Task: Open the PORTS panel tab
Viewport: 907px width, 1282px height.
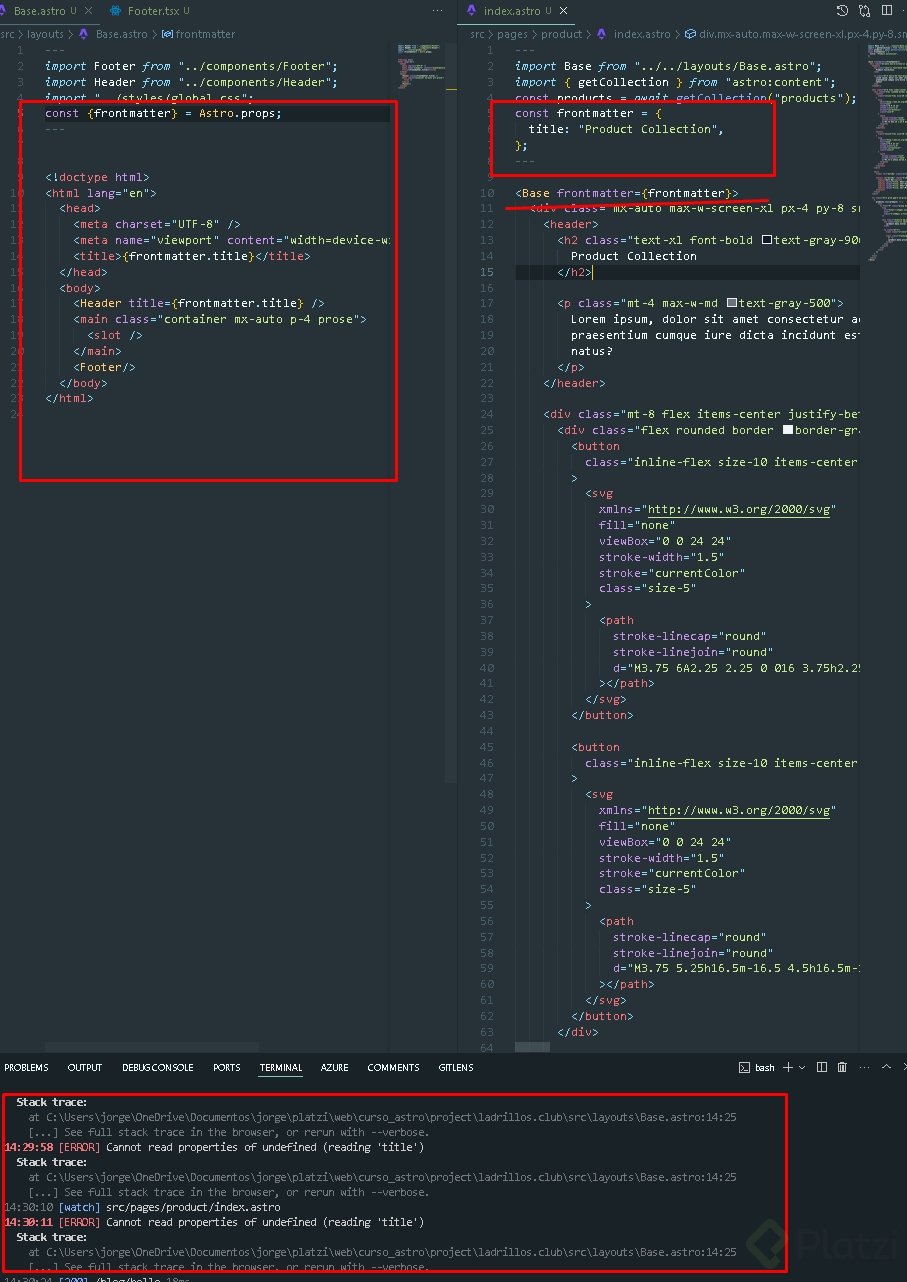Action: tap(227, 1068)
